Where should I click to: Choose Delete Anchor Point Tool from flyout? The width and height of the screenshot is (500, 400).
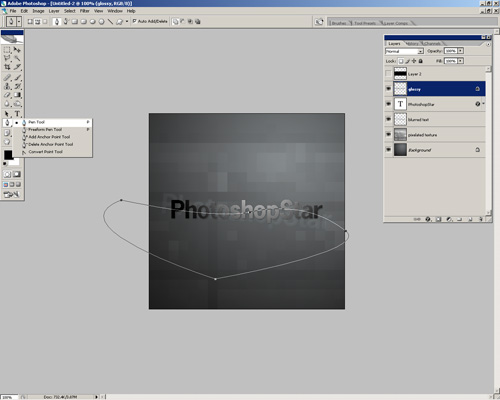(x=52, y=144)
